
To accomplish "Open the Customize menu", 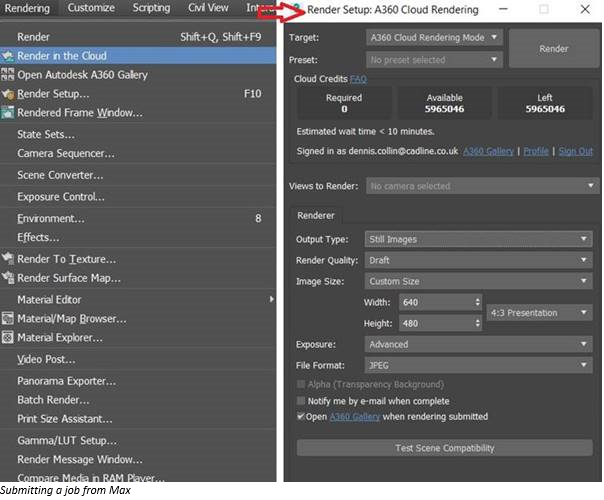I will [x=91, y=8].
